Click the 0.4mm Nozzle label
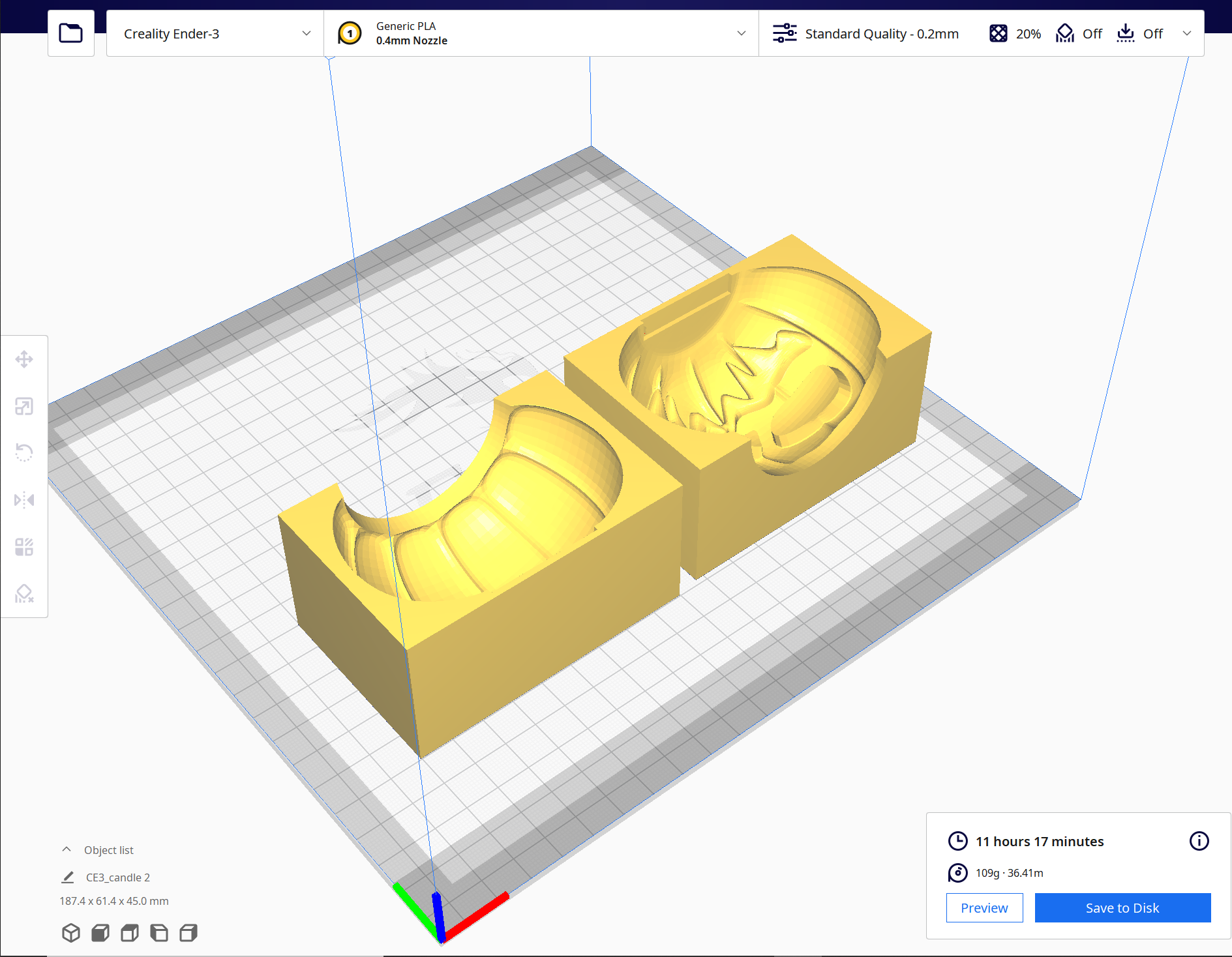 pos(412,40)
